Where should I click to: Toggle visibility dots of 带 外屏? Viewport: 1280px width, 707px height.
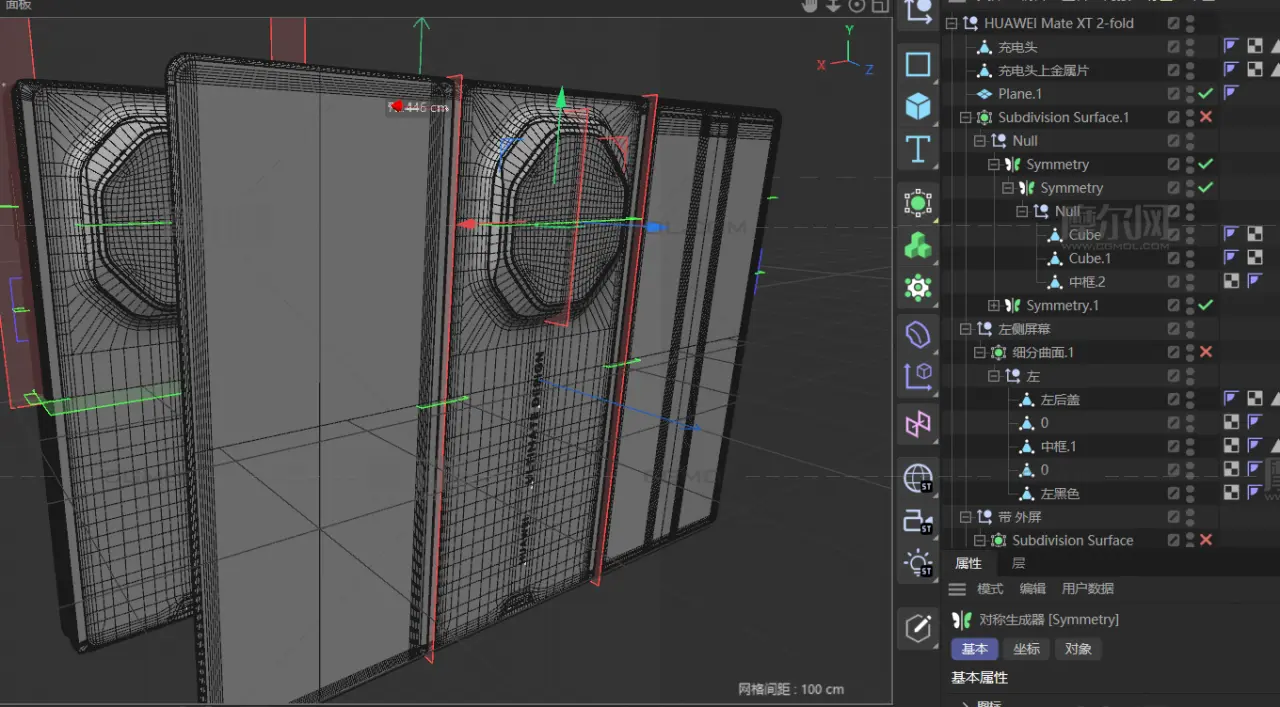[1190, 517]
